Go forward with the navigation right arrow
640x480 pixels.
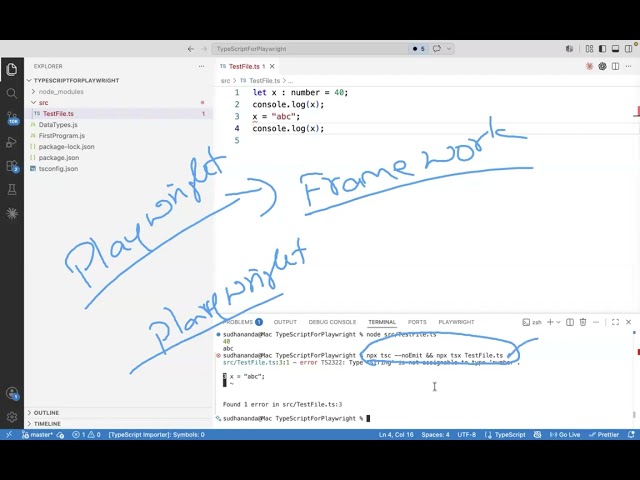[204, 49]
